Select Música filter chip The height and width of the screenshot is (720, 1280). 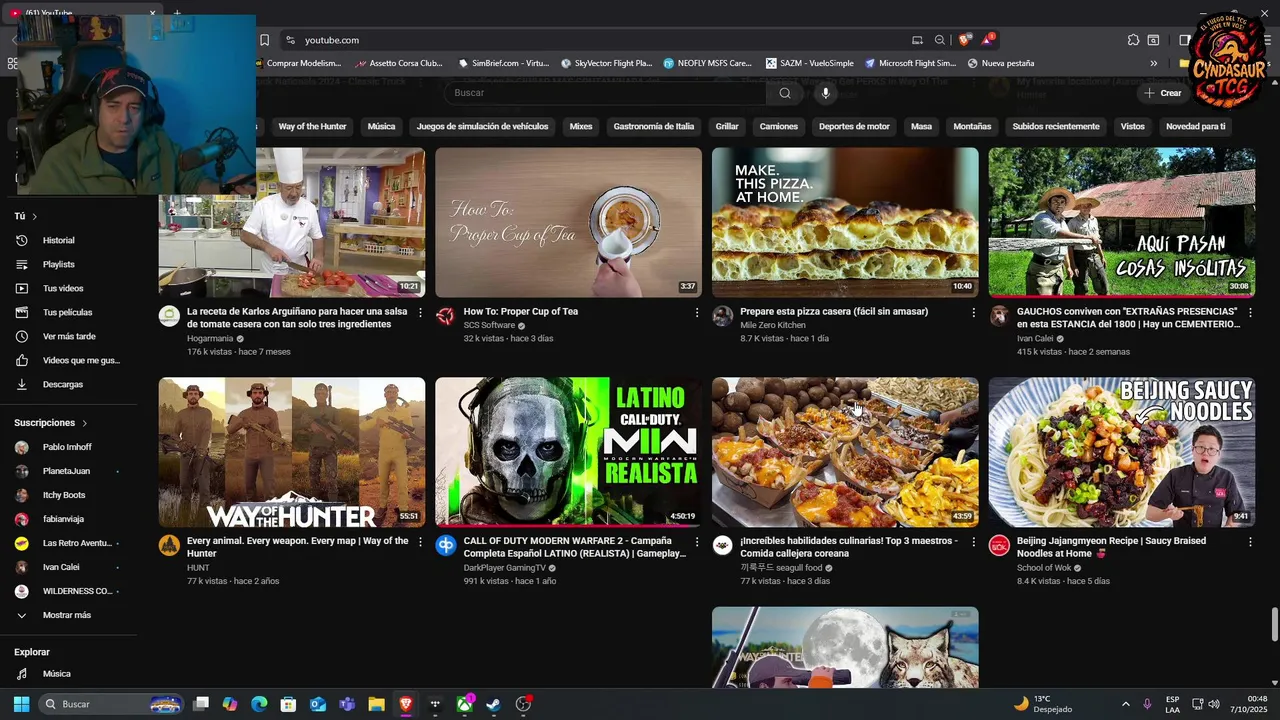click(381, 127)
